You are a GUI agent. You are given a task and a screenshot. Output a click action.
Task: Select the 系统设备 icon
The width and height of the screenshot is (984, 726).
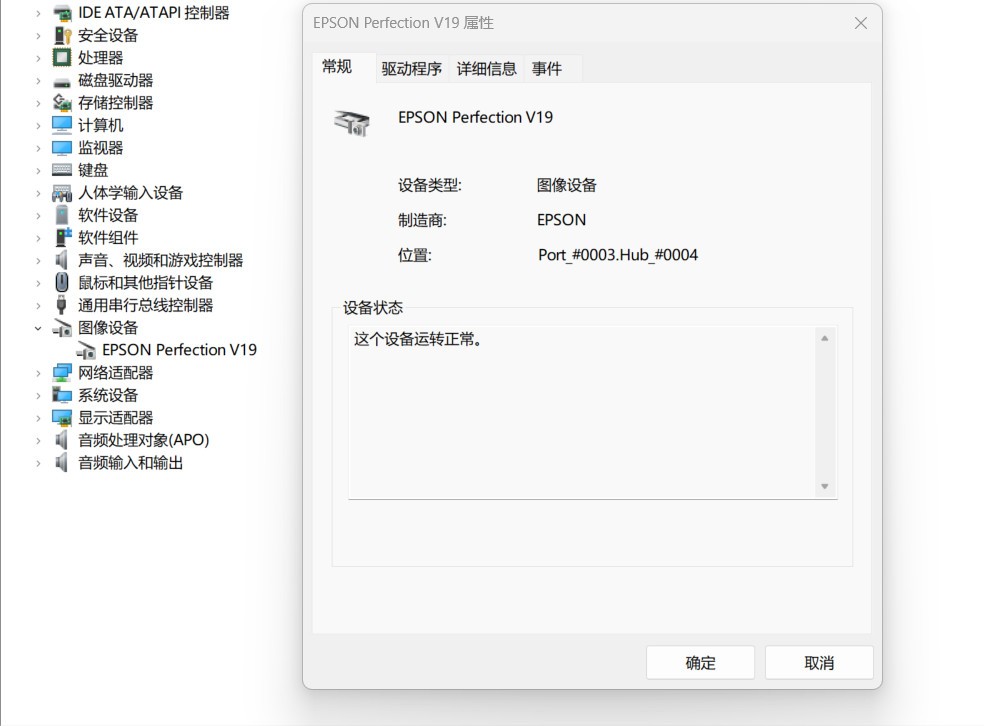coord(62,395)
